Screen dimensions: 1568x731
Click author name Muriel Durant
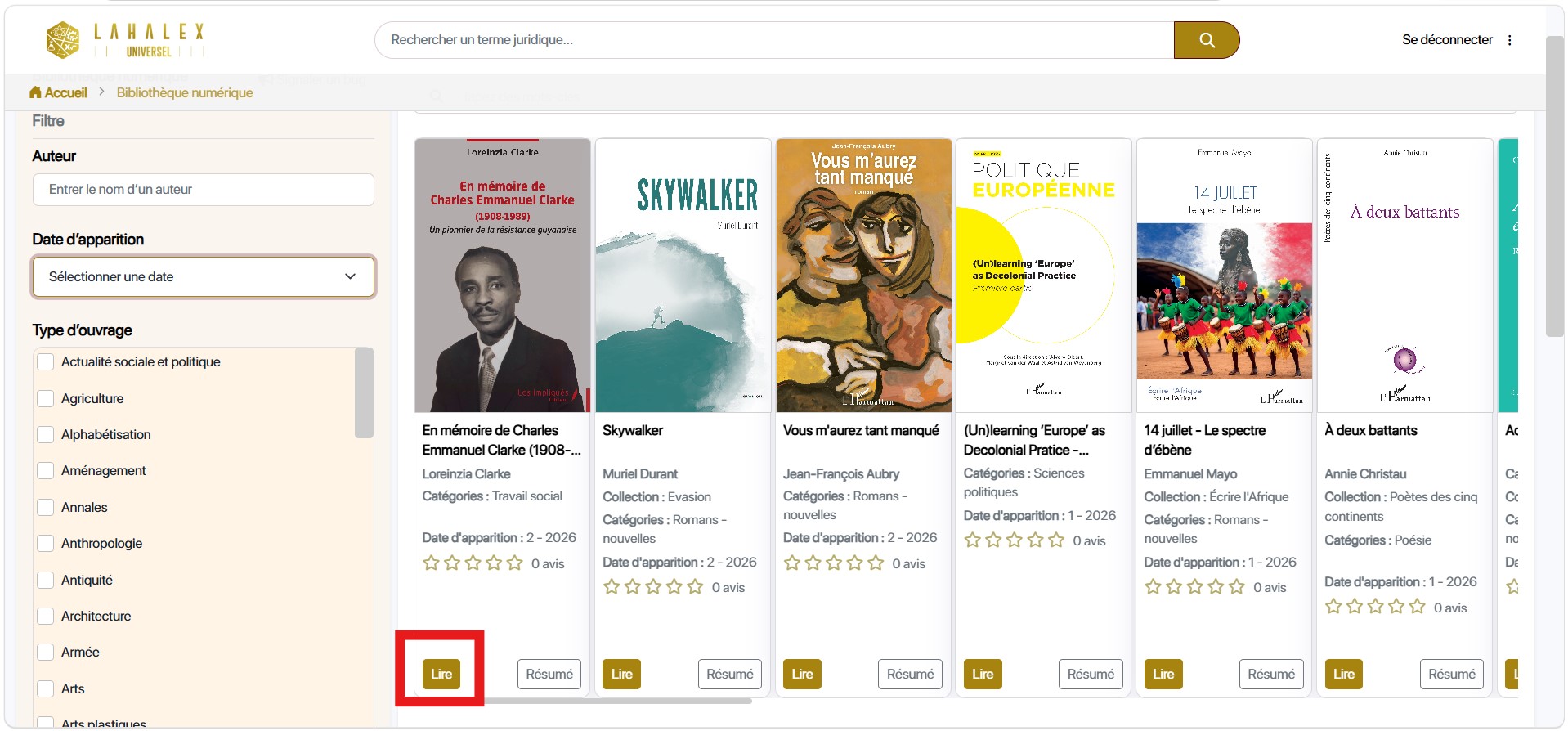tap(640, 473)
